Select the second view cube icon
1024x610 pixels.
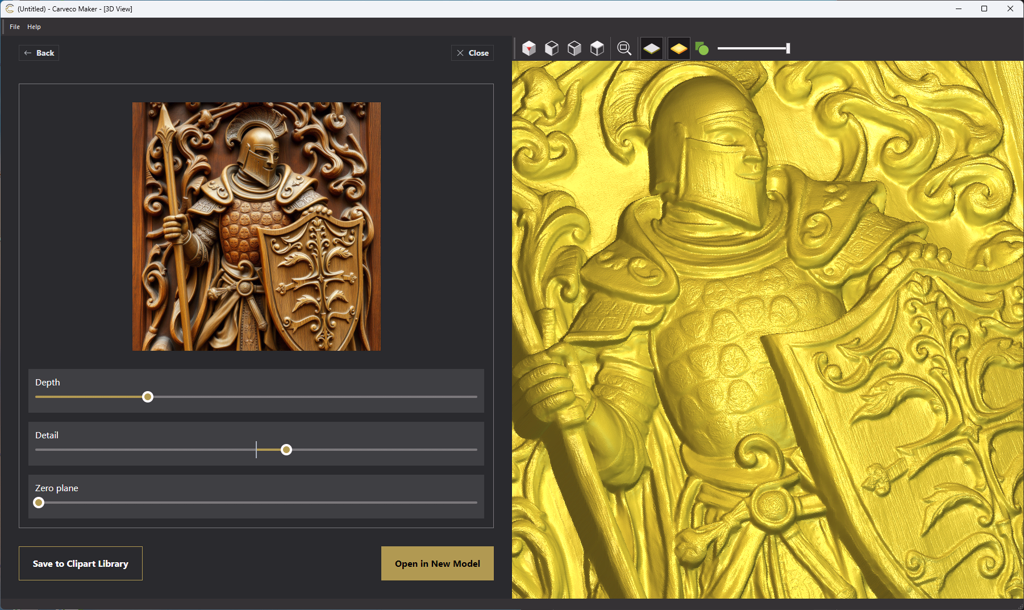(x=551, y=48)
